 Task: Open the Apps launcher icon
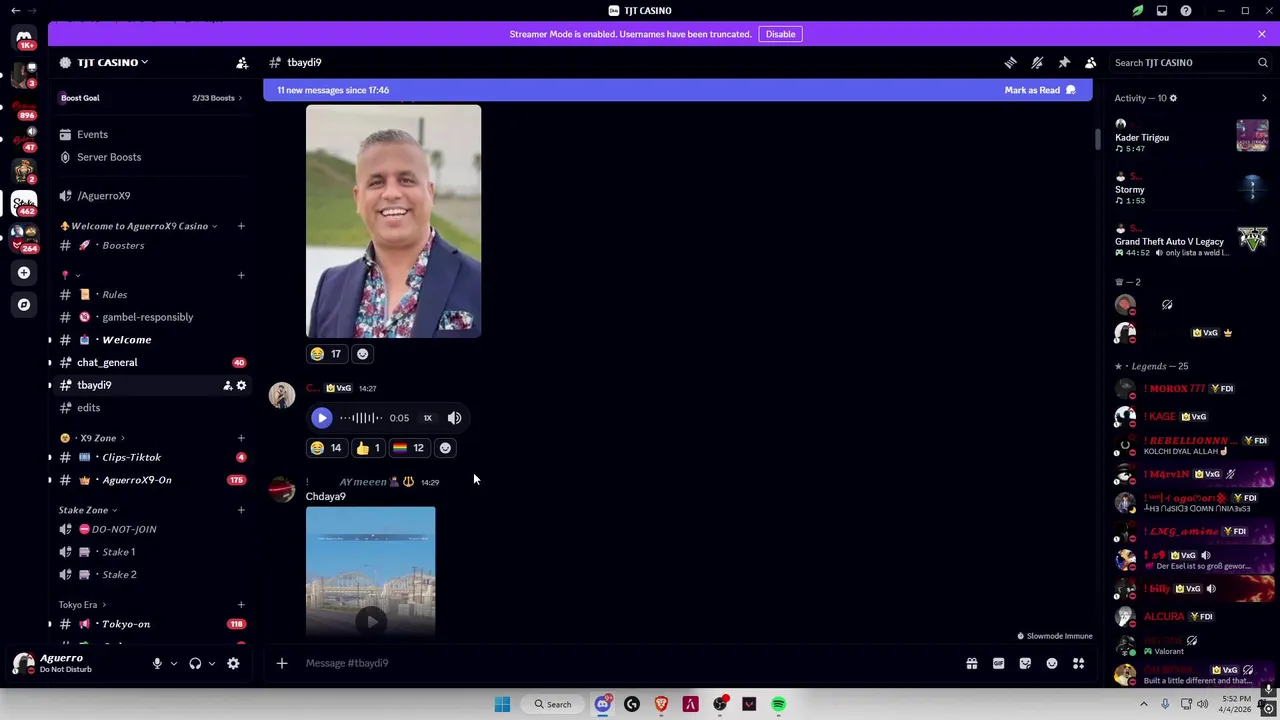click(1079, 663)
